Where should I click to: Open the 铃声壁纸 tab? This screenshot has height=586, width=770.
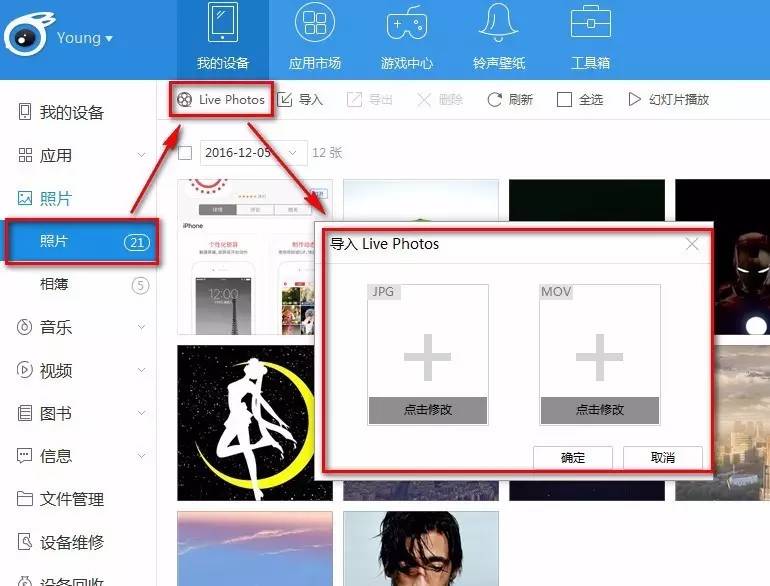click(x=499, y=39)
